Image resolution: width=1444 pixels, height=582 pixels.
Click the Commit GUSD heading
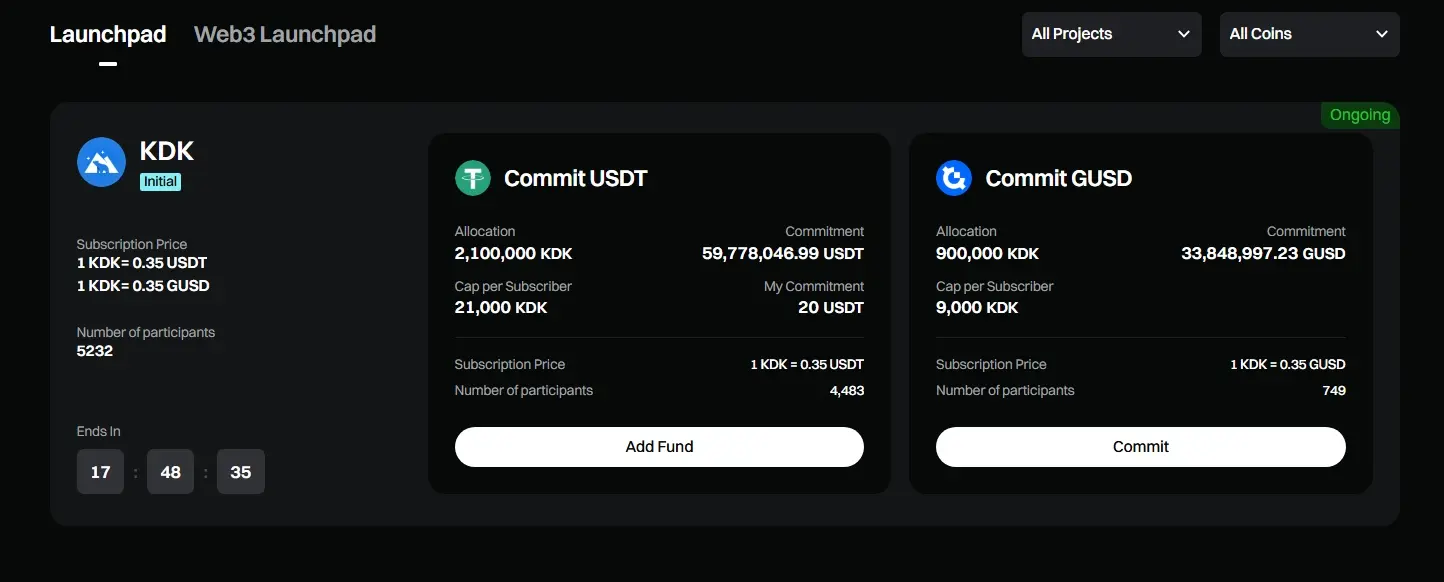tap(1058, 178)
